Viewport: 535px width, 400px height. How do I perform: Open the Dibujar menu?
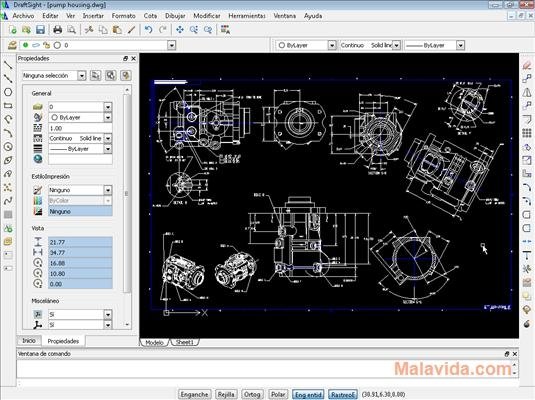175,16
